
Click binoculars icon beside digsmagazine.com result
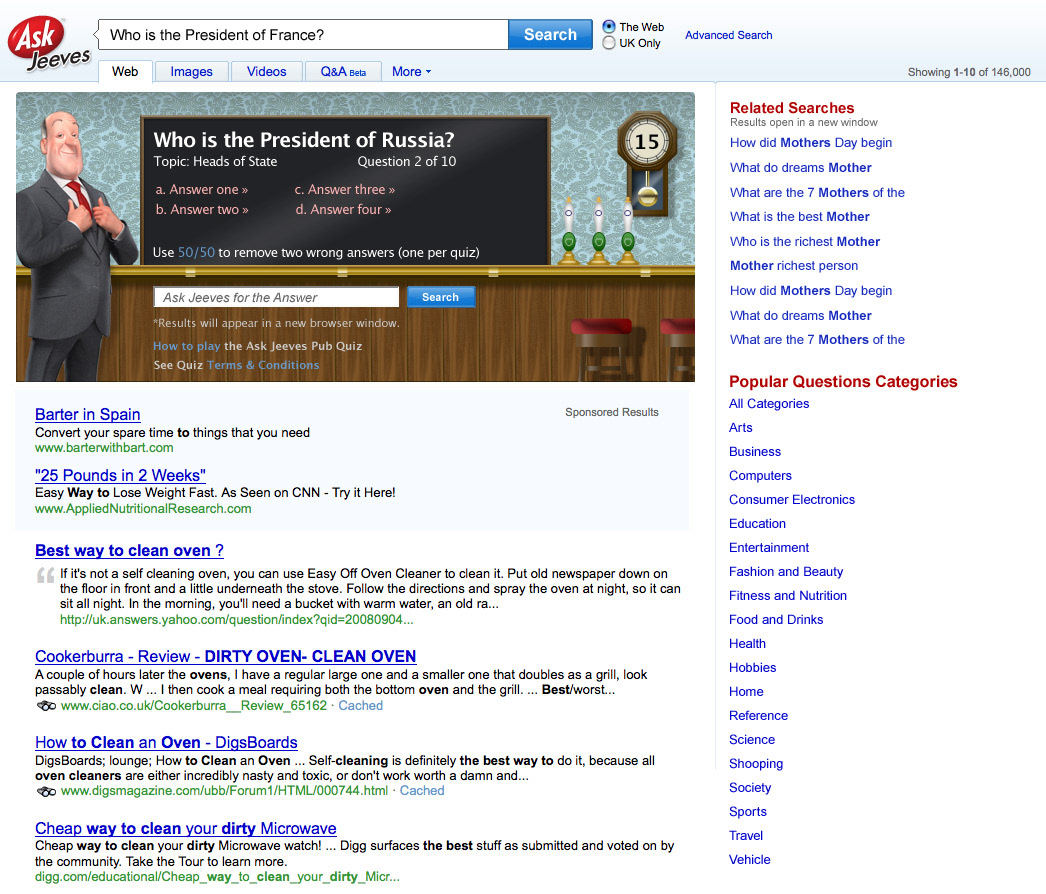coord(46,791)
